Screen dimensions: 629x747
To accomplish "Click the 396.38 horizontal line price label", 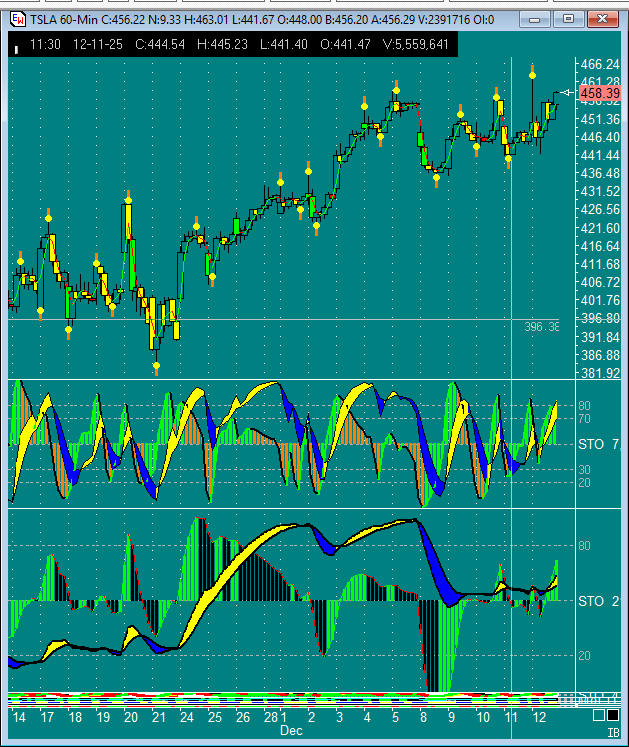I will click(541, 326).
